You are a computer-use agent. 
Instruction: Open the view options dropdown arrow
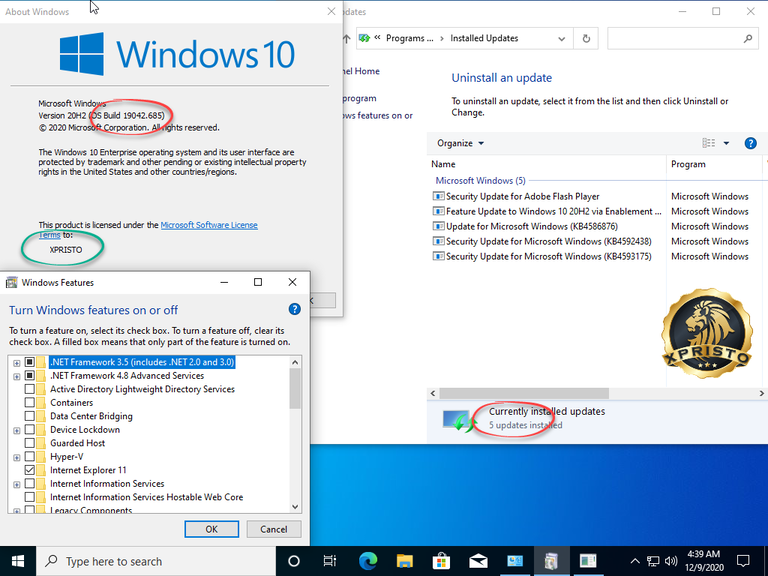point(726,143)
